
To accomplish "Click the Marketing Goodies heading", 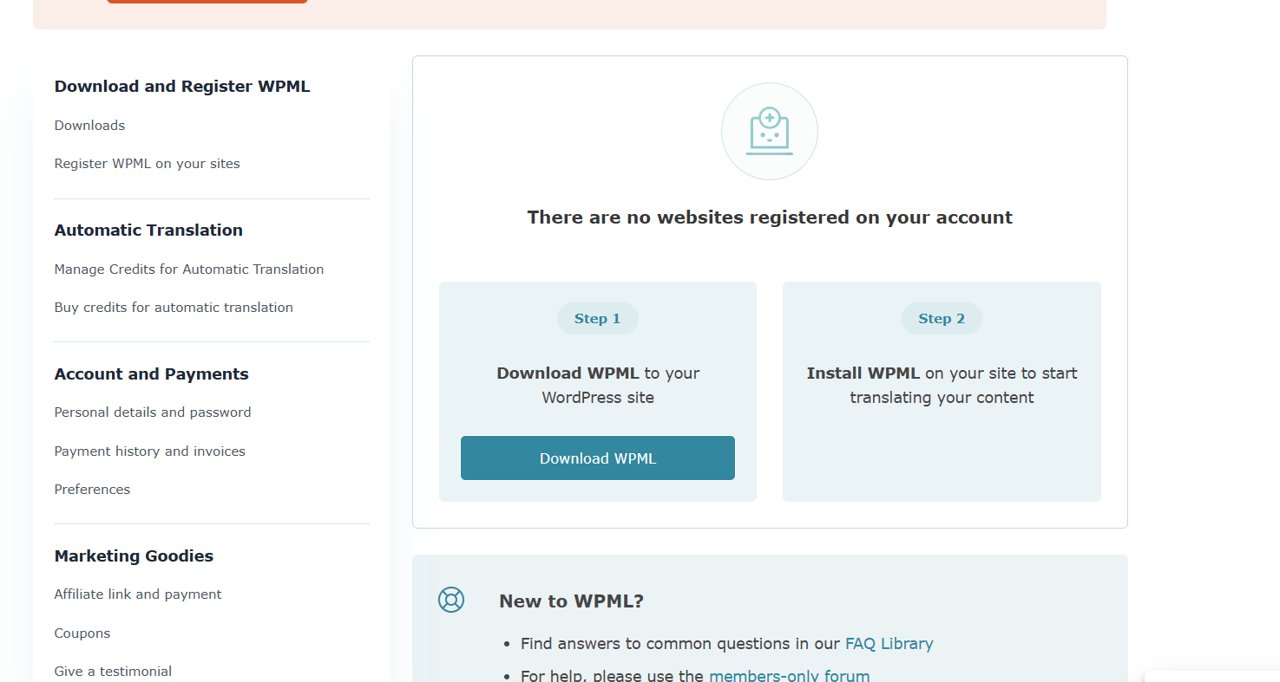I will (134, 556).
